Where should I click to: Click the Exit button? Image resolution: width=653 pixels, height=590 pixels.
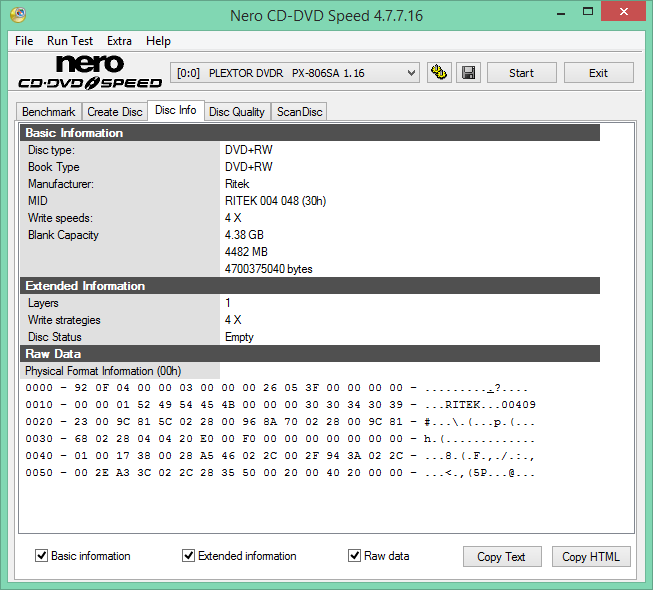[x=598, y=73]
